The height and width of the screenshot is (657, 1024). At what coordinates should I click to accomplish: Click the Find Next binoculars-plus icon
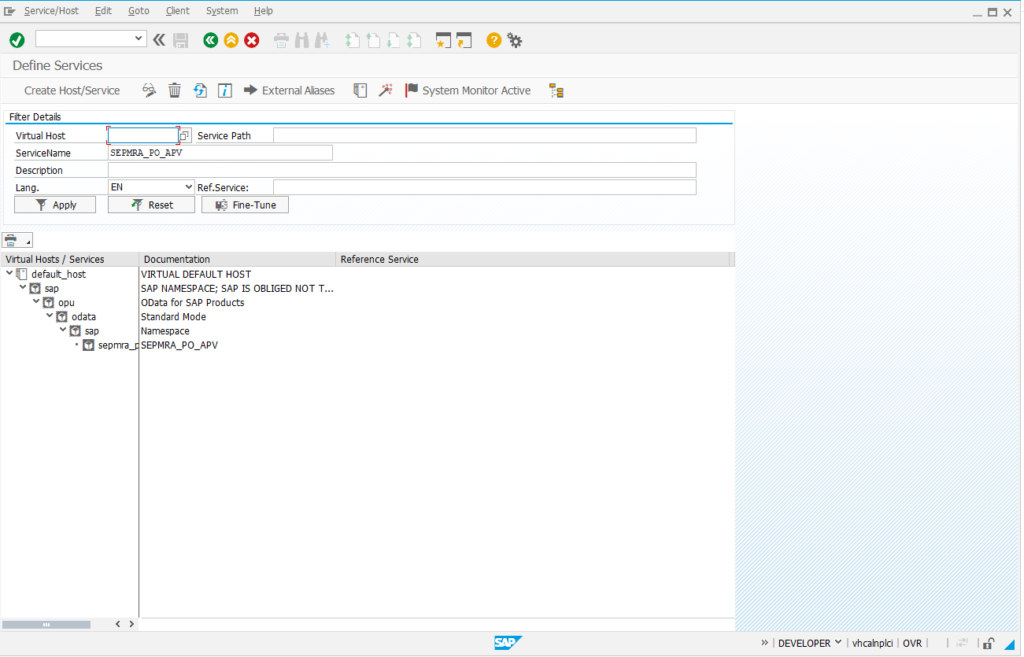coord(322,40)
